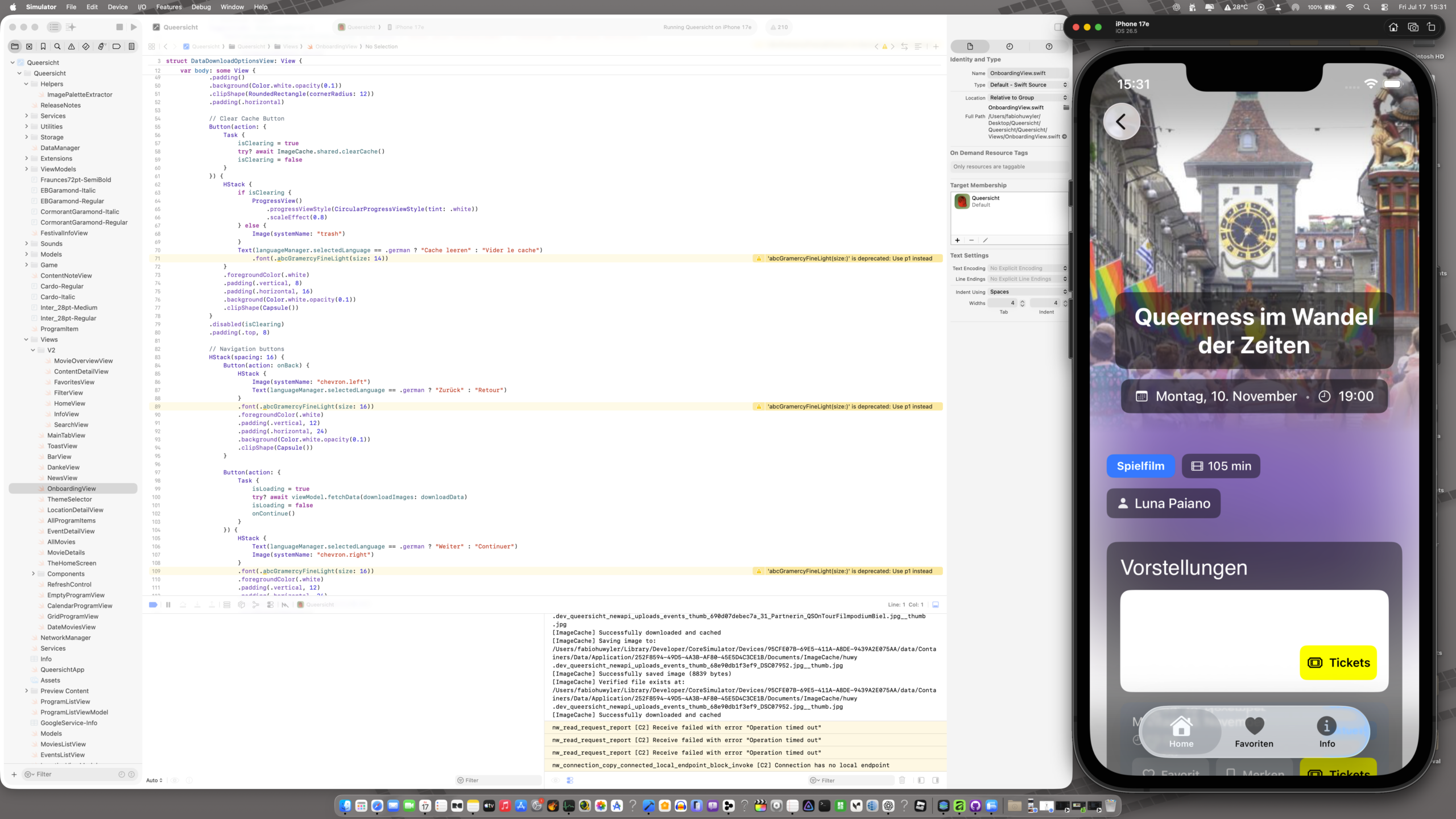Image resolution: width=1456 pixels, height=819 pixels.
Task: Open the Indent Using Spaces dropdown
Action: [x=1028, y=292]
